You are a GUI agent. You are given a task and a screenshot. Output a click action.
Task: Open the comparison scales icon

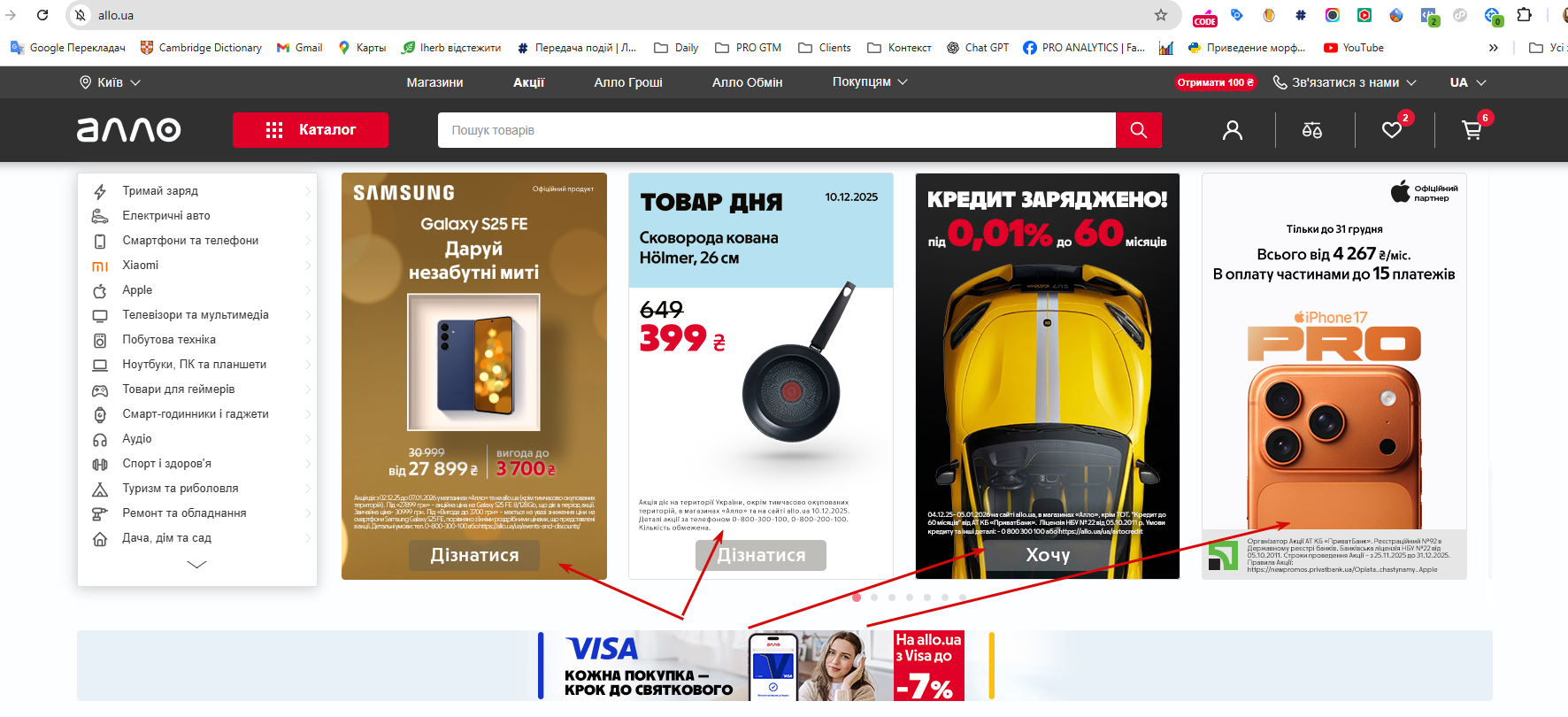pos(1312,130)
